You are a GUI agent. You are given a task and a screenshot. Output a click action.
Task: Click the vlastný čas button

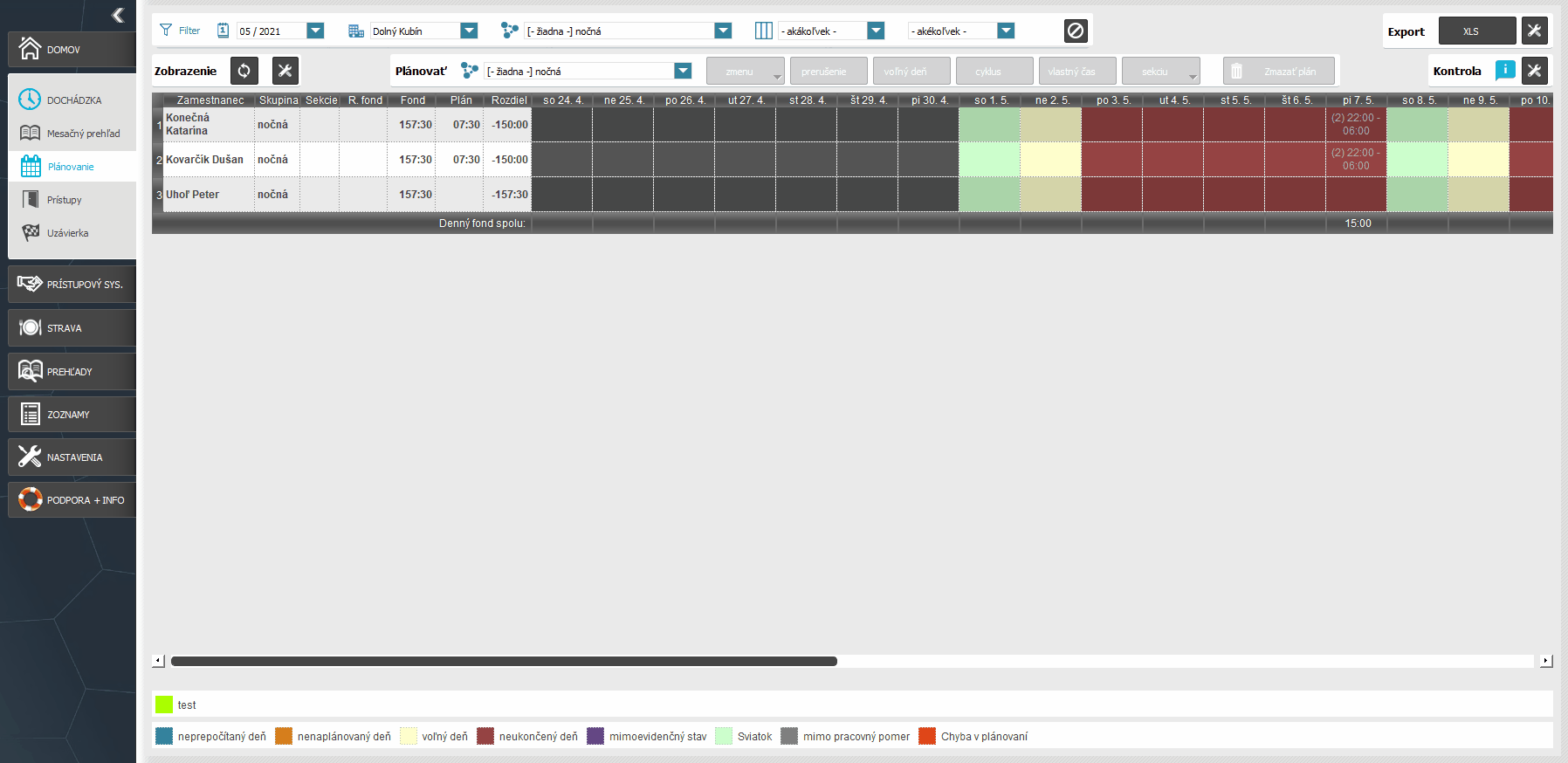[1077, 71]
